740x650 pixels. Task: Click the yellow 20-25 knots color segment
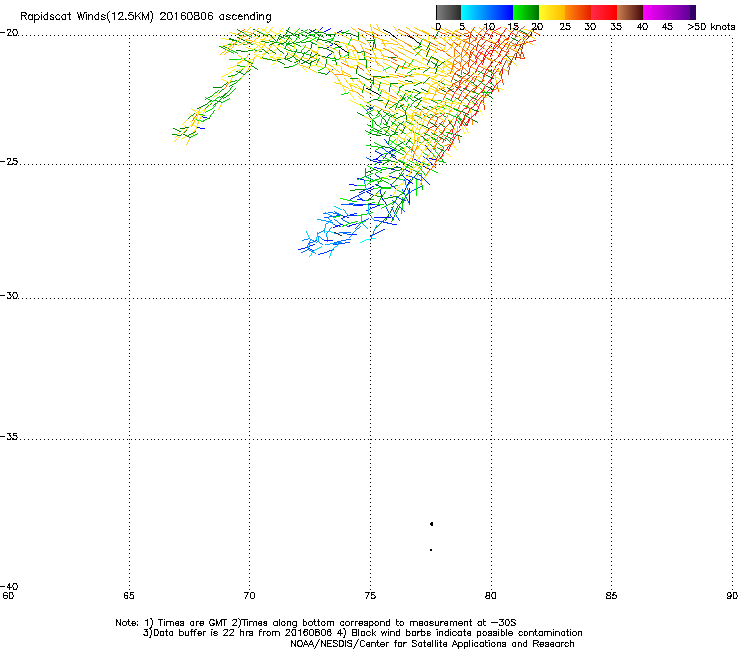pos(552,12)
